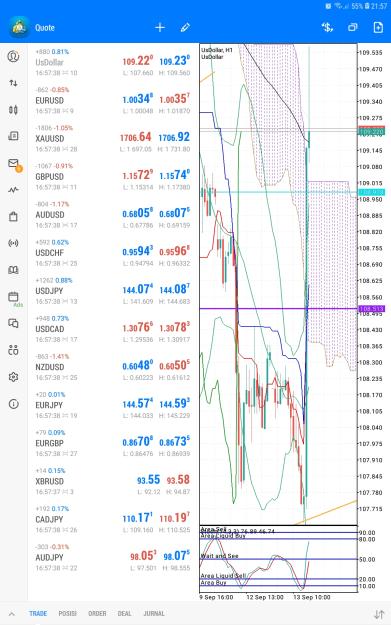This screenshot has height=625, width=391.
Task: Tap the purple 108.513 price label
Action: (371, 309)
